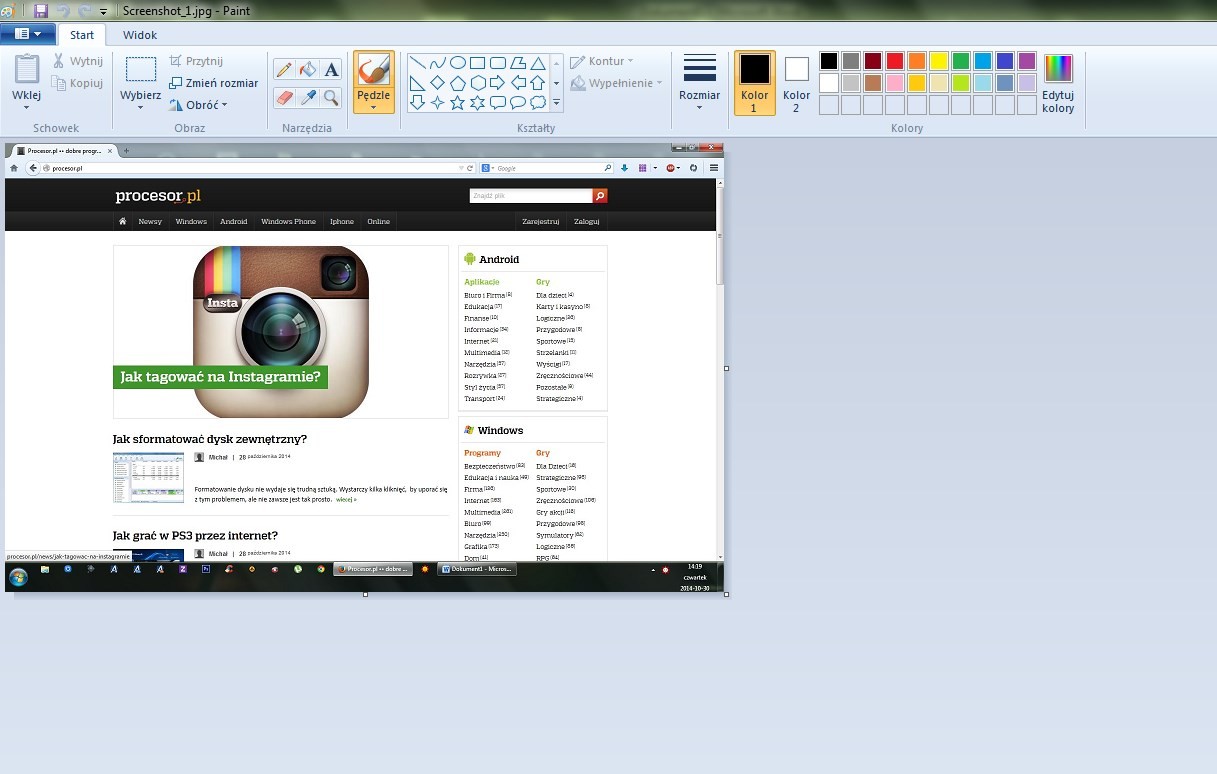Click the Save icon in title bar
Image resolution: width=1217 pixels, height=774 pixels.
pyautogui.click(x=41, y=10)
